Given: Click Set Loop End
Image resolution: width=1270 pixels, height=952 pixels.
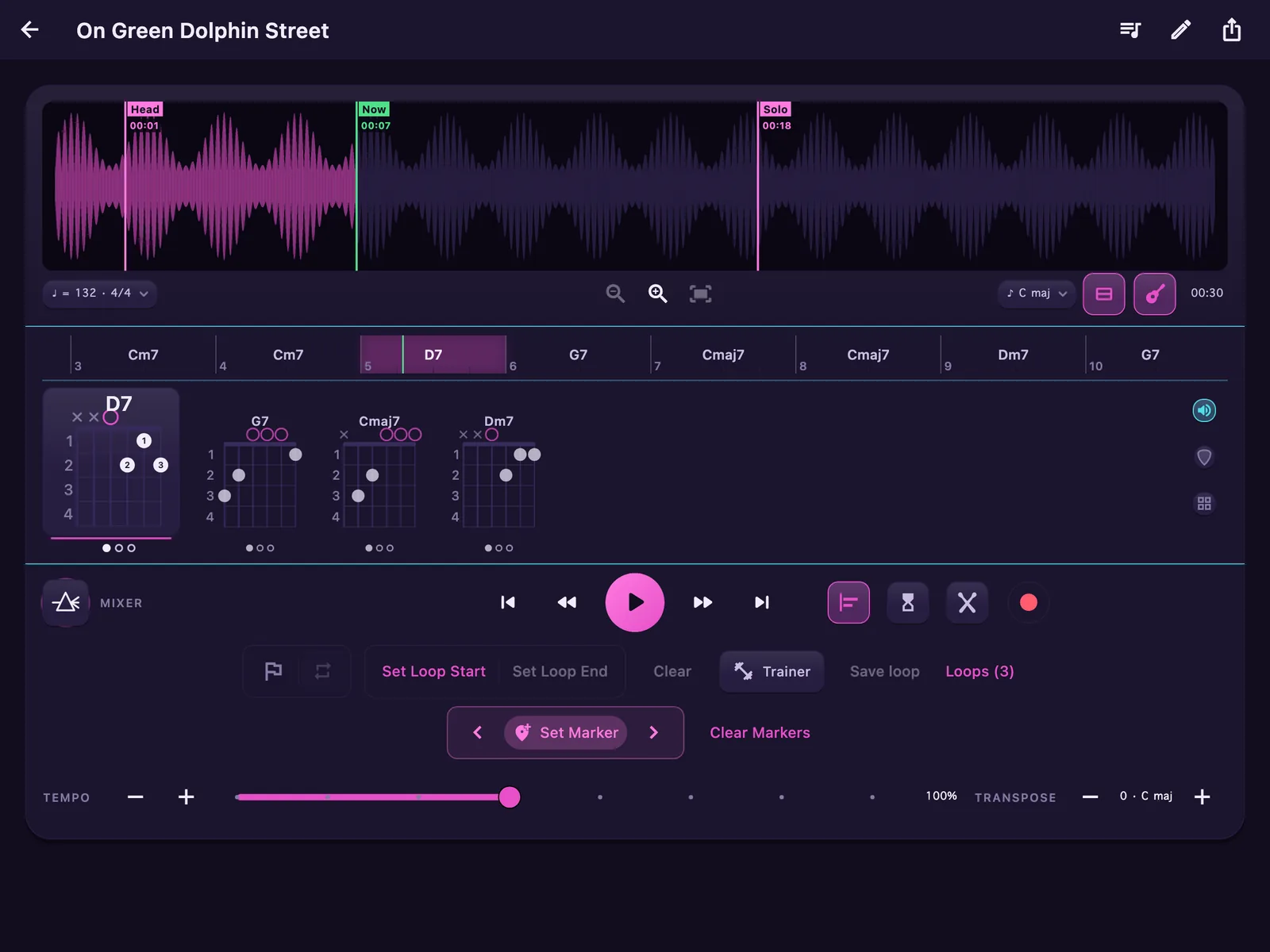Looking at the screenshot, I should (x=560, y=671).
